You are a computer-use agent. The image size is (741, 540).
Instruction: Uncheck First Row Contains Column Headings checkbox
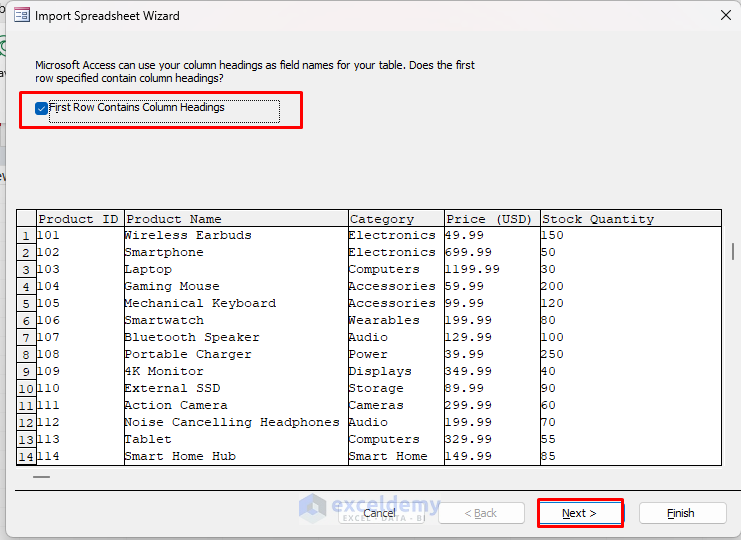pyautogui.click(x=41, y=108)
